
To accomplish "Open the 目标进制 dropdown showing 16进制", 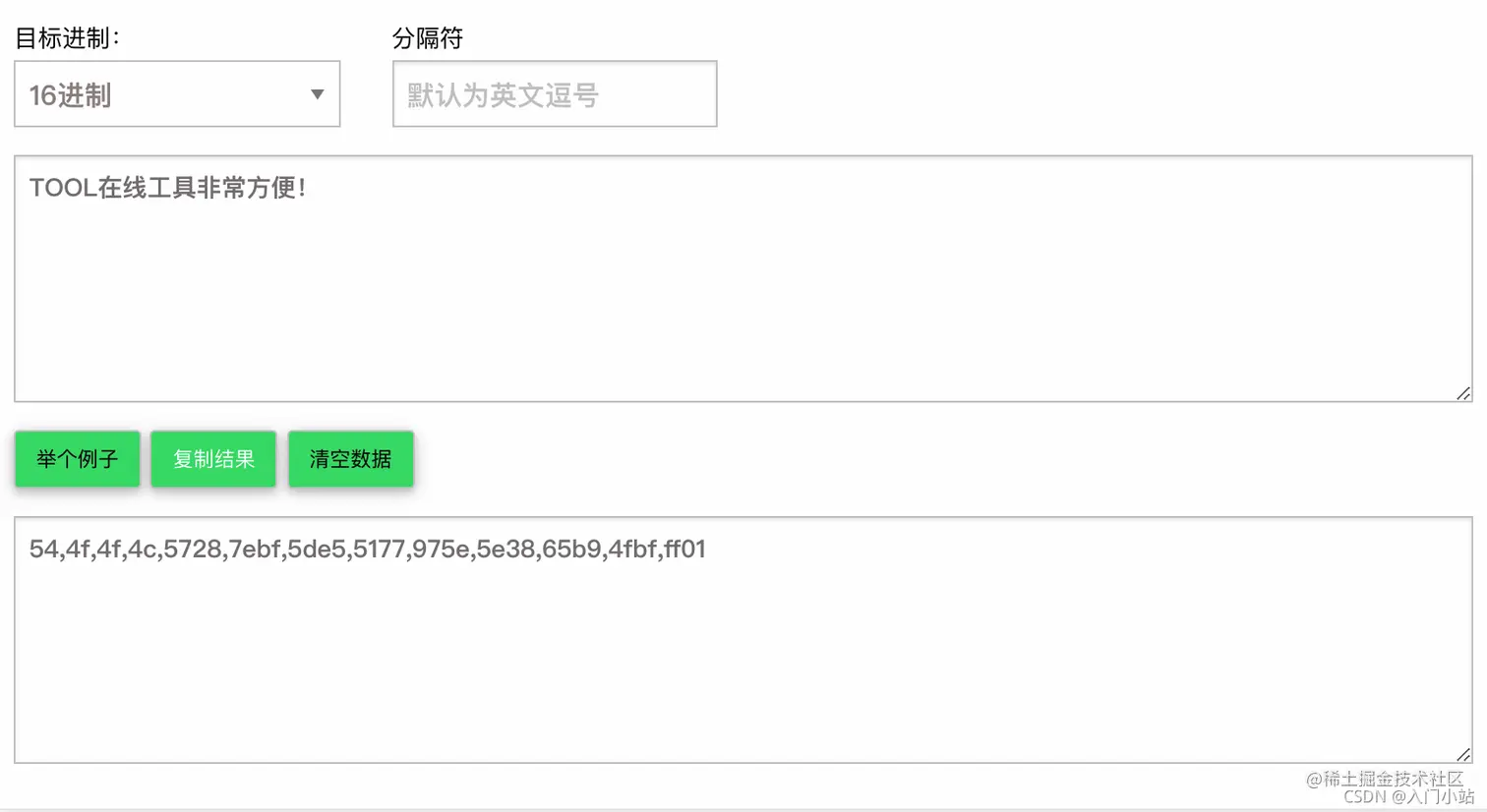I will click(x=177, y=94).
